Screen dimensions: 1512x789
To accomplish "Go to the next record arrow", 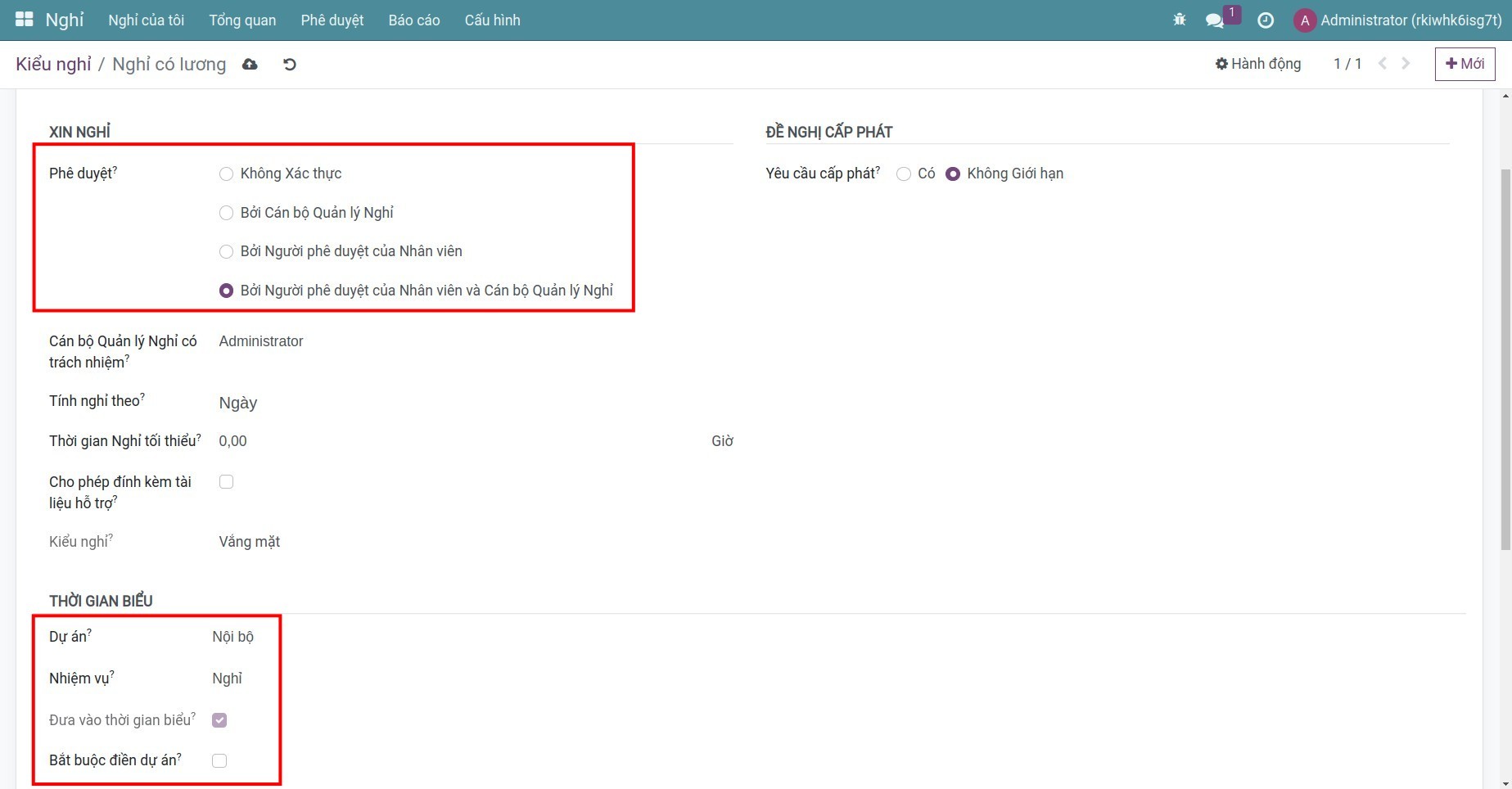I will 1406,63.
